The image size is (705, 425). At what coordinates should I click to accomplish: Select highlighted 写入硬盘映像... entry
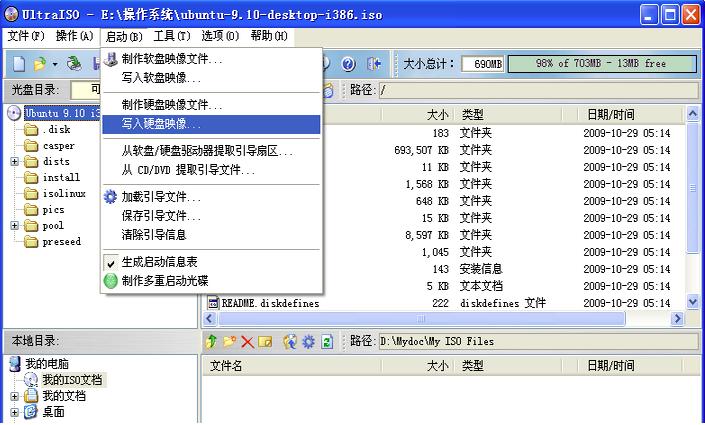[x=211, y=124]
